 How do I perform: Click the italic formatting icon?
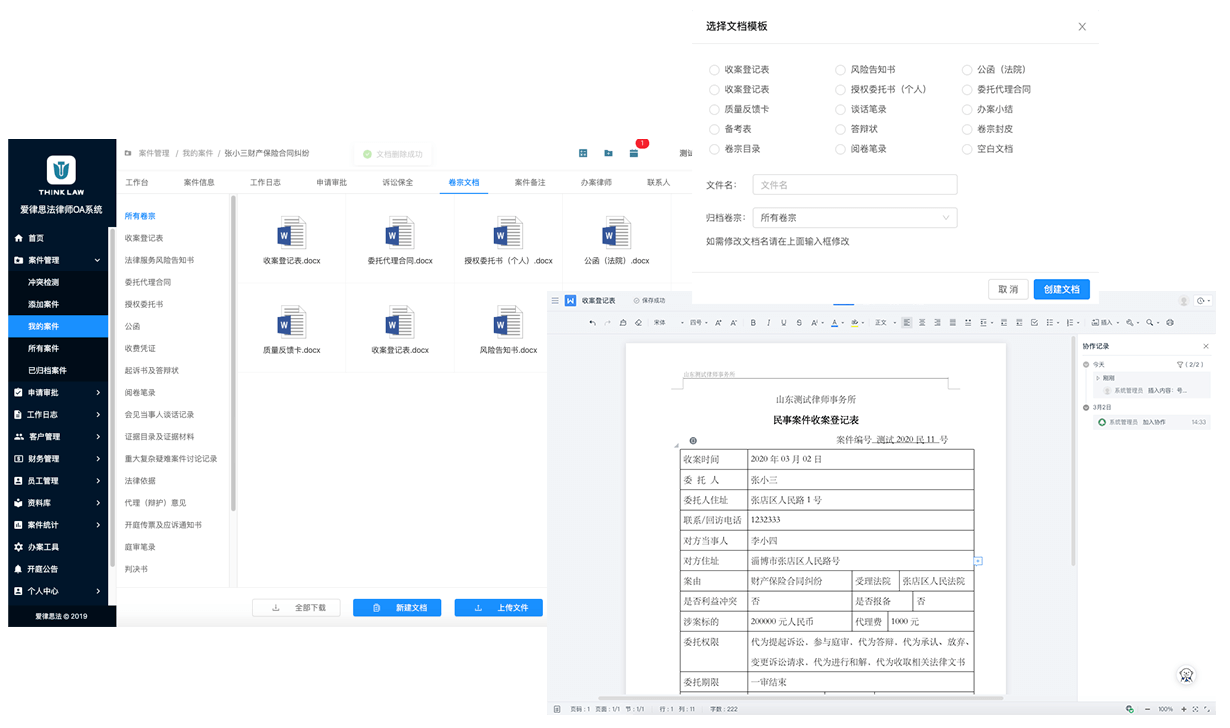[x=768, y=323]
